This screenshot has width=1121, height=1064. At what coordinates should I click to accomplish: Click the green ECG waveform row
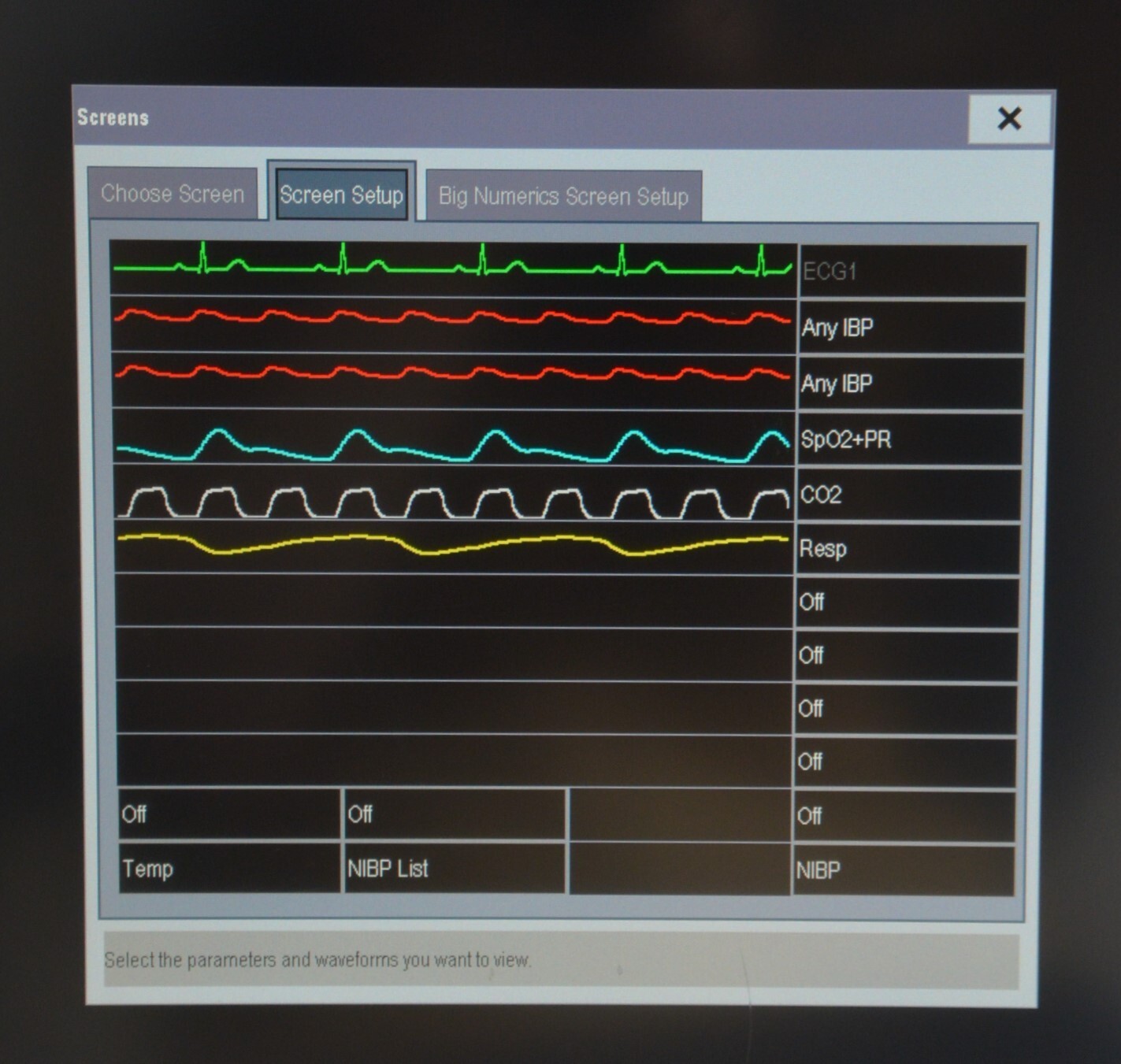[x=453, y=269]
